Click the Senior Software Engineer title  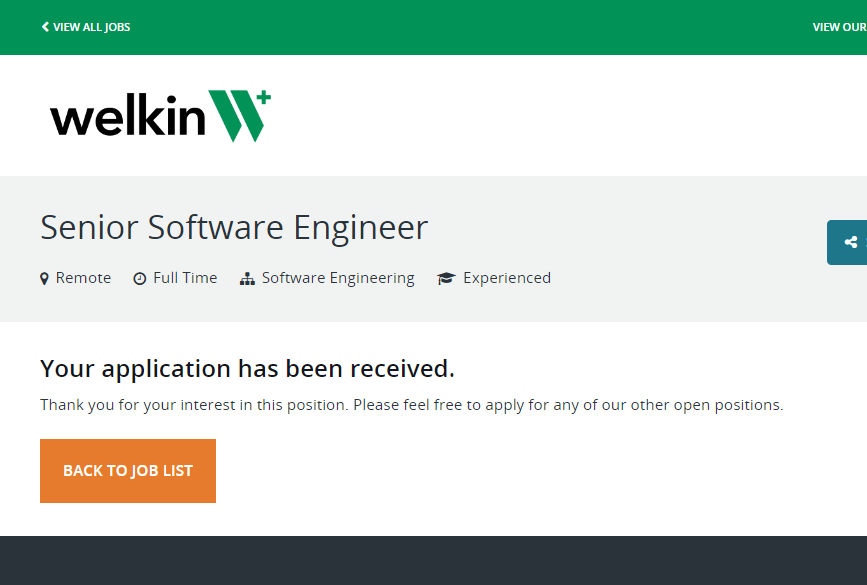click(234, 228)
